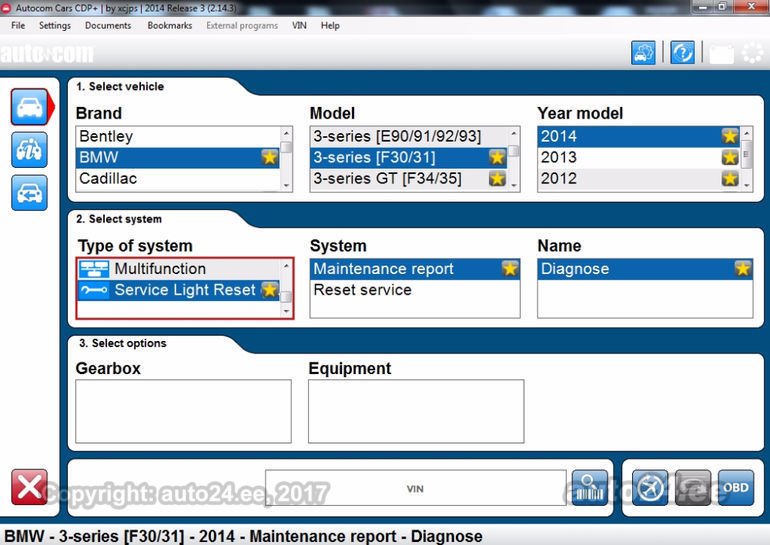The image size is (770, 545).
Task: Toggle favorite star for year 2014
Action: pyautogui.click(x=730, y=136)
